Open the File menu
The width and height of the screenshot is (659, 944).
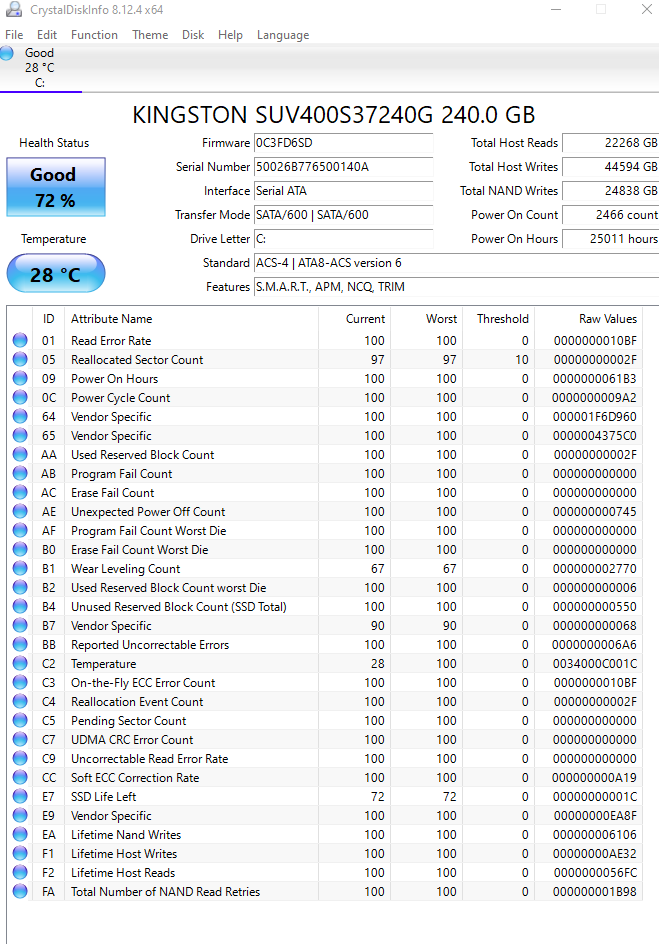point(14,35)
